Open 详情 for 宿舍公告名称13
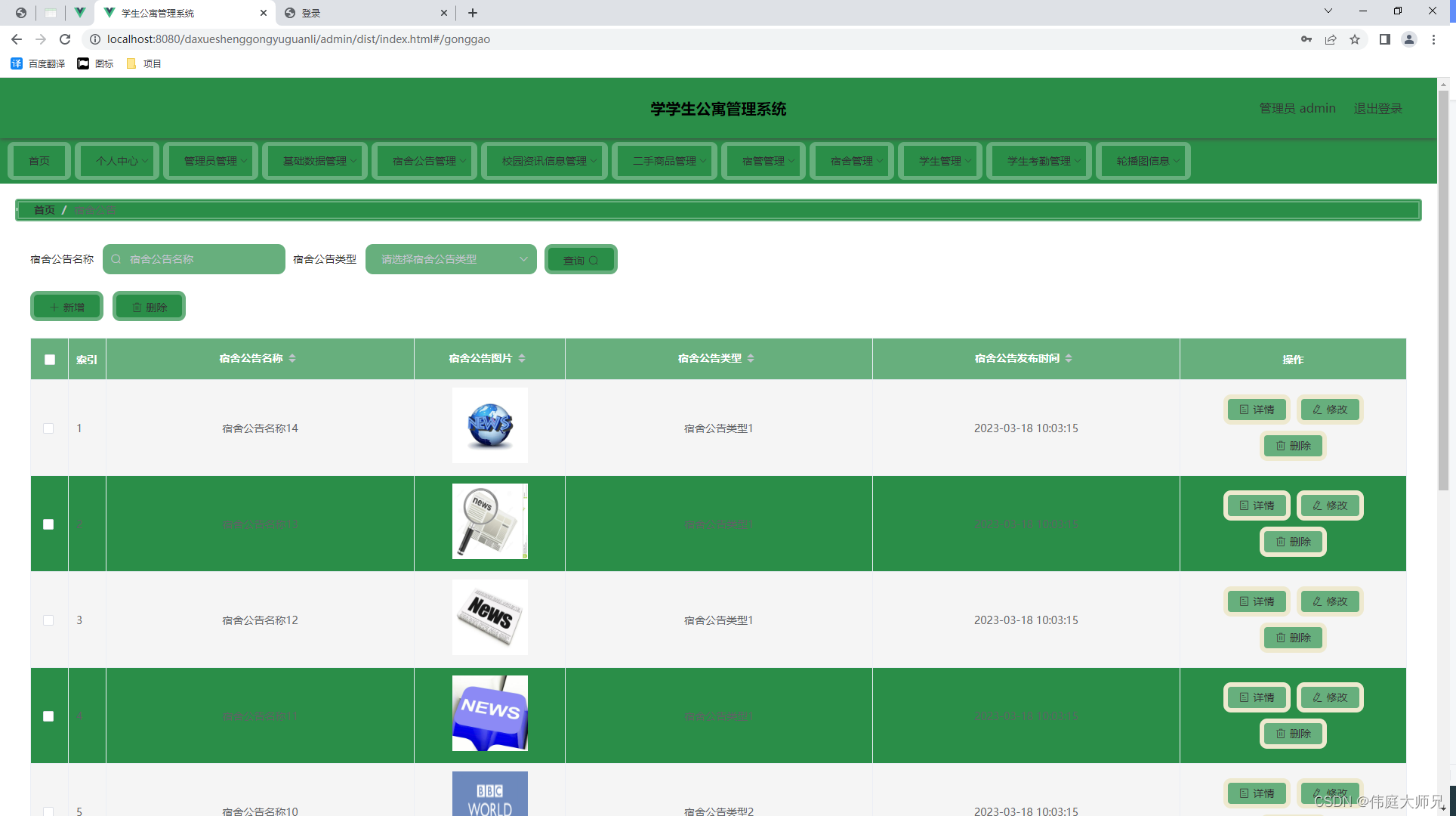The height and width of the screenshot is (816, 1456). (1257, 505)
